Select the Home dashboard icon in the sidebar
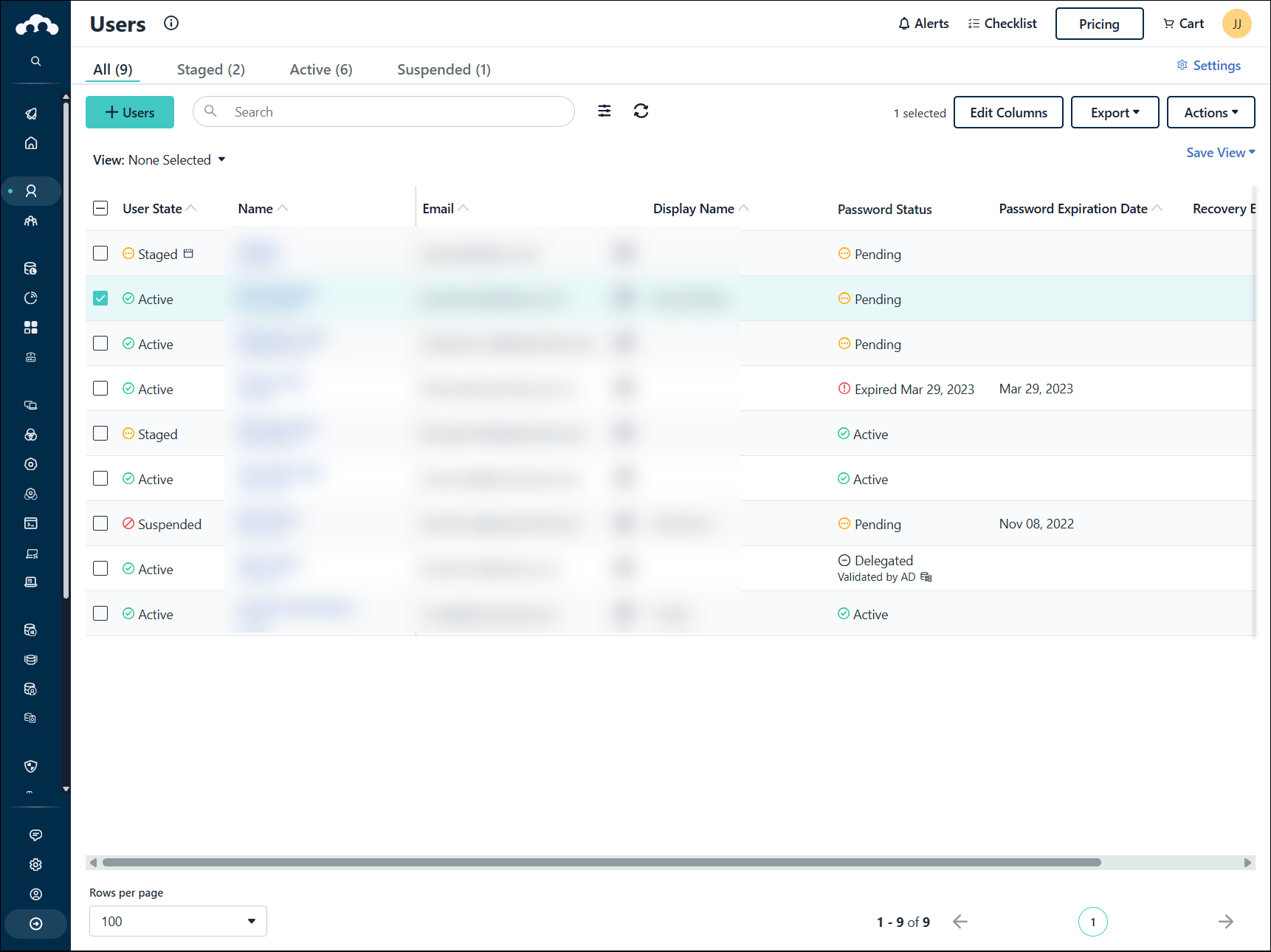This screenshot has height=952, width=1271. point(31,143)
